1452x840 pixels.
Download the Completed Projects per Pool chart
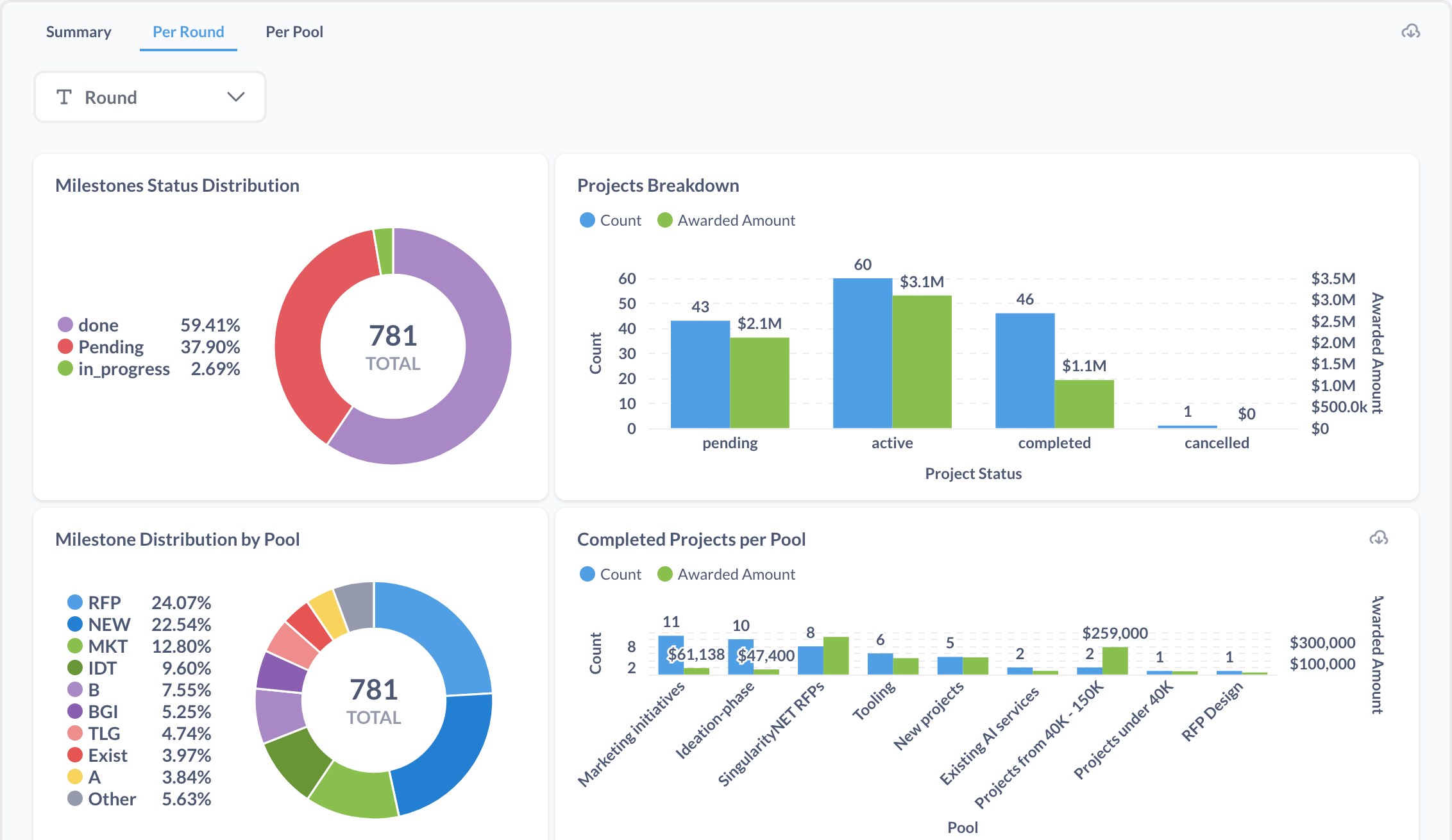(1379, 538)
